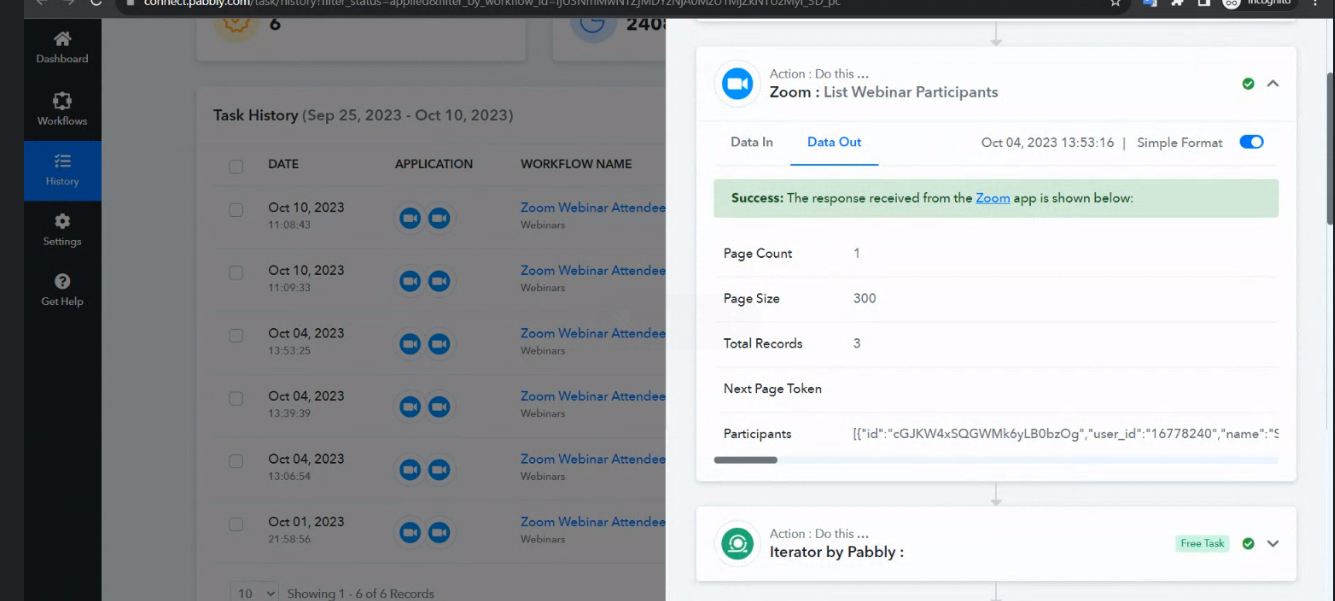
Task: Click the Participants JSON value
Action: point(1066,434)
